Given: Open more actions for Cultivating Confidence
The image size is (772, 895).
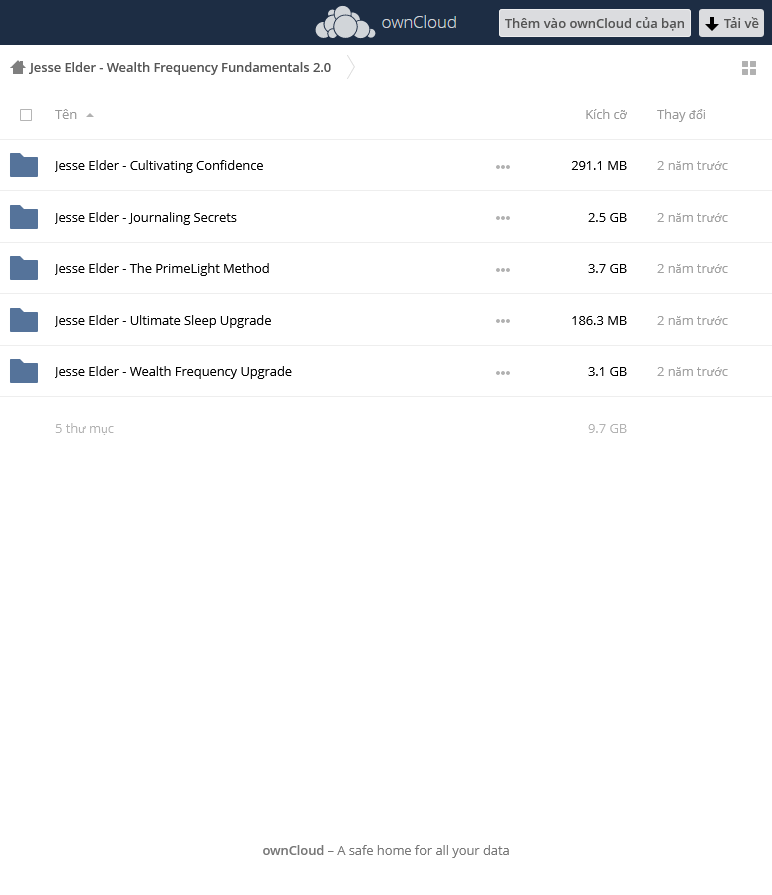Looking at the screenshot, I should click(x=503, y=167).
